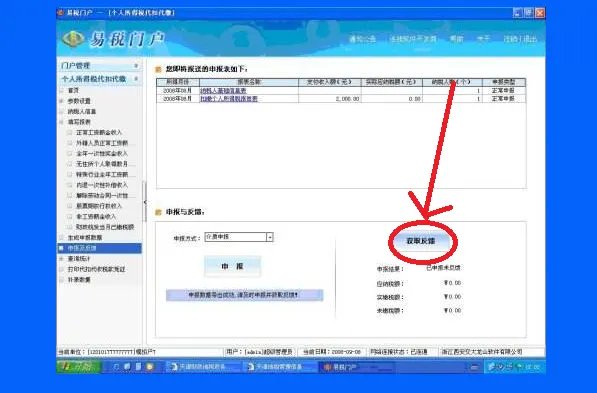Select 申报及反馈 highlighted sidebar item

click(99, 248)
